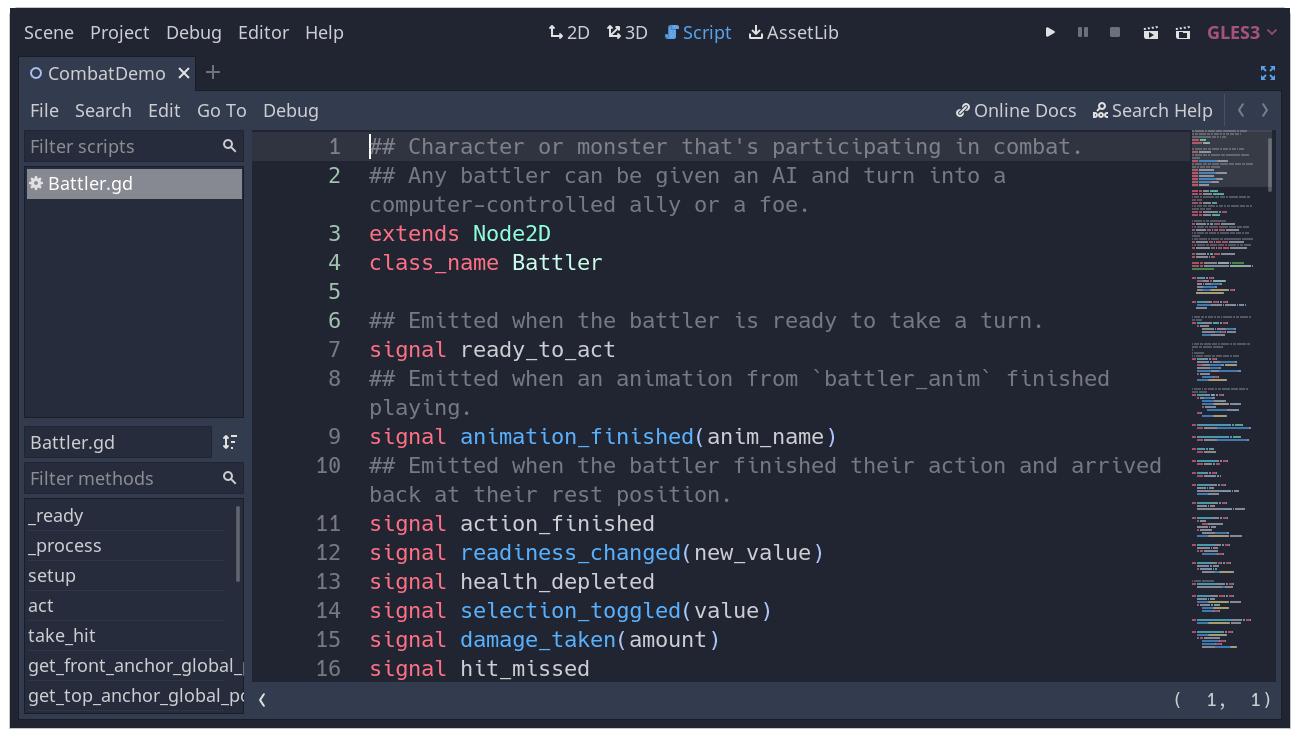Open the GLES3 renderer dropdown
The width and height of the screenshot is (1300, 738).
1242,32
